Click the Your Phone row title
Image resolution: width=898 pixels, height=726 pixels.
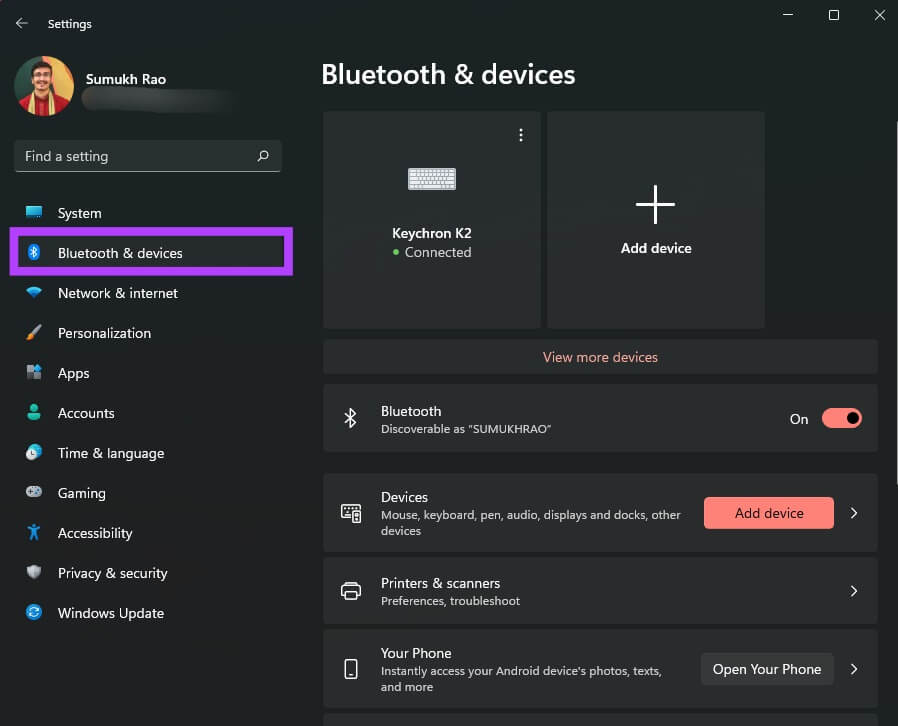[x=416, y=653]
